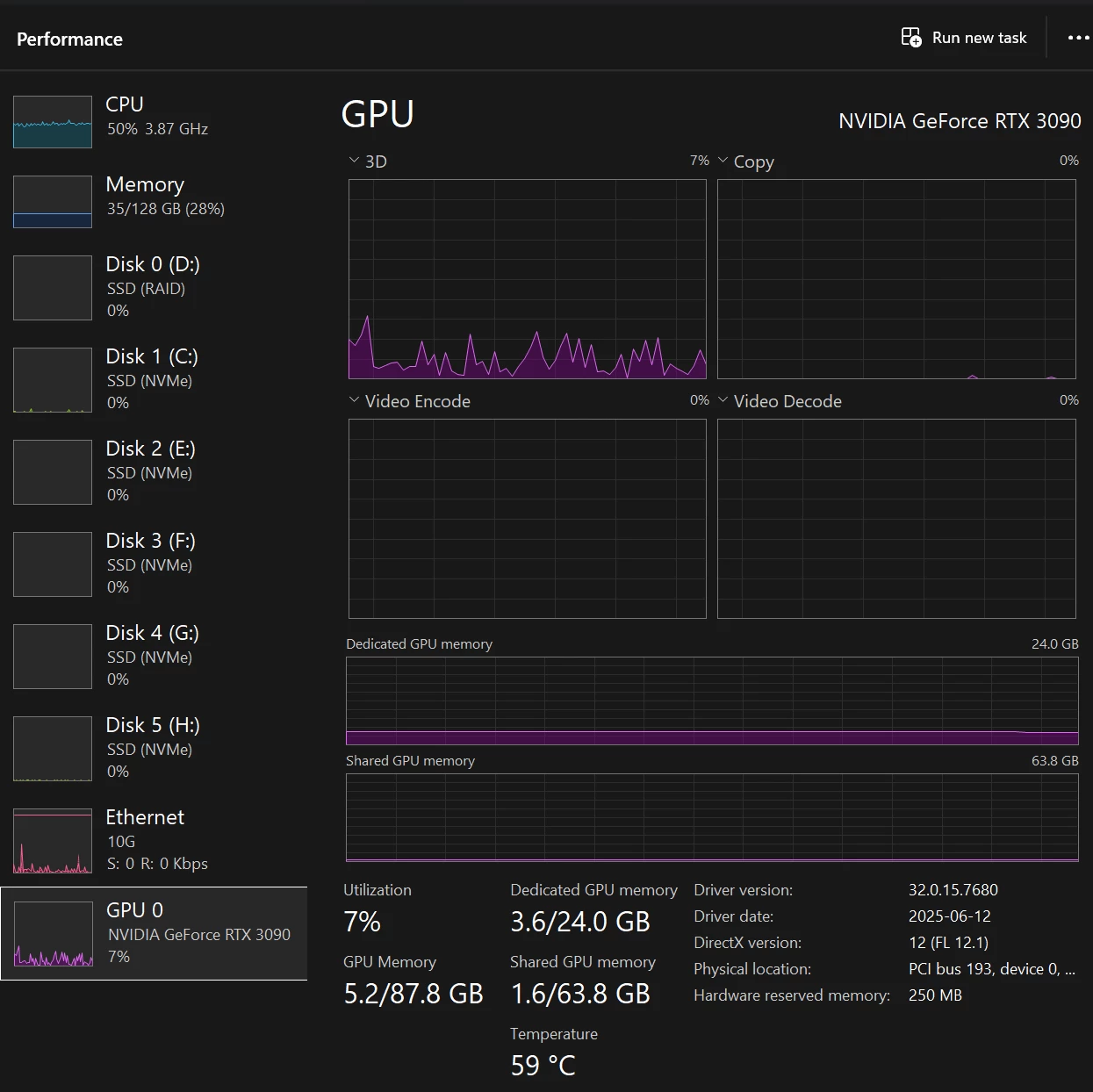Click the 7% Utilization value
Screen dimensions: 1093x1092
tap(362, 922)
